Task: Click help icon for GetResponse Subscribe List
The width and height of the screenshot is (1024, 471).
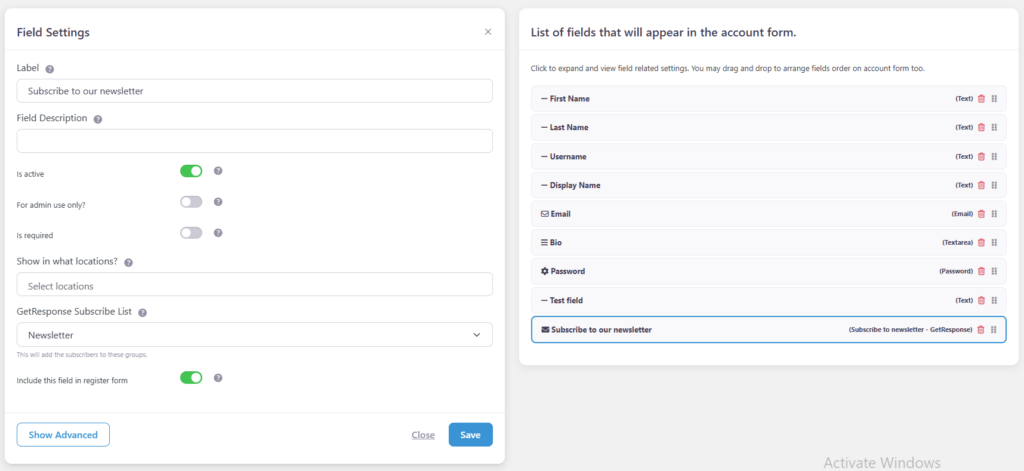Action: [142, 313]
